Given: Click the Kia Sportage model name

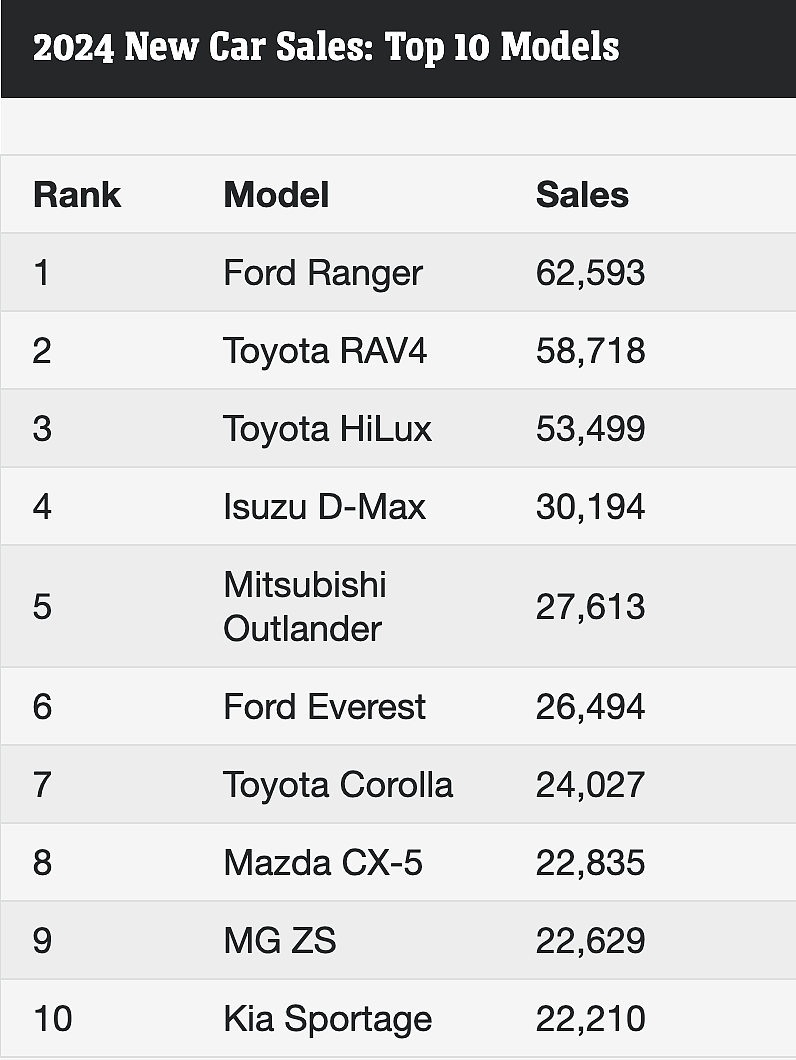Looking at the screenshot, I should (x=328, y=1019).
